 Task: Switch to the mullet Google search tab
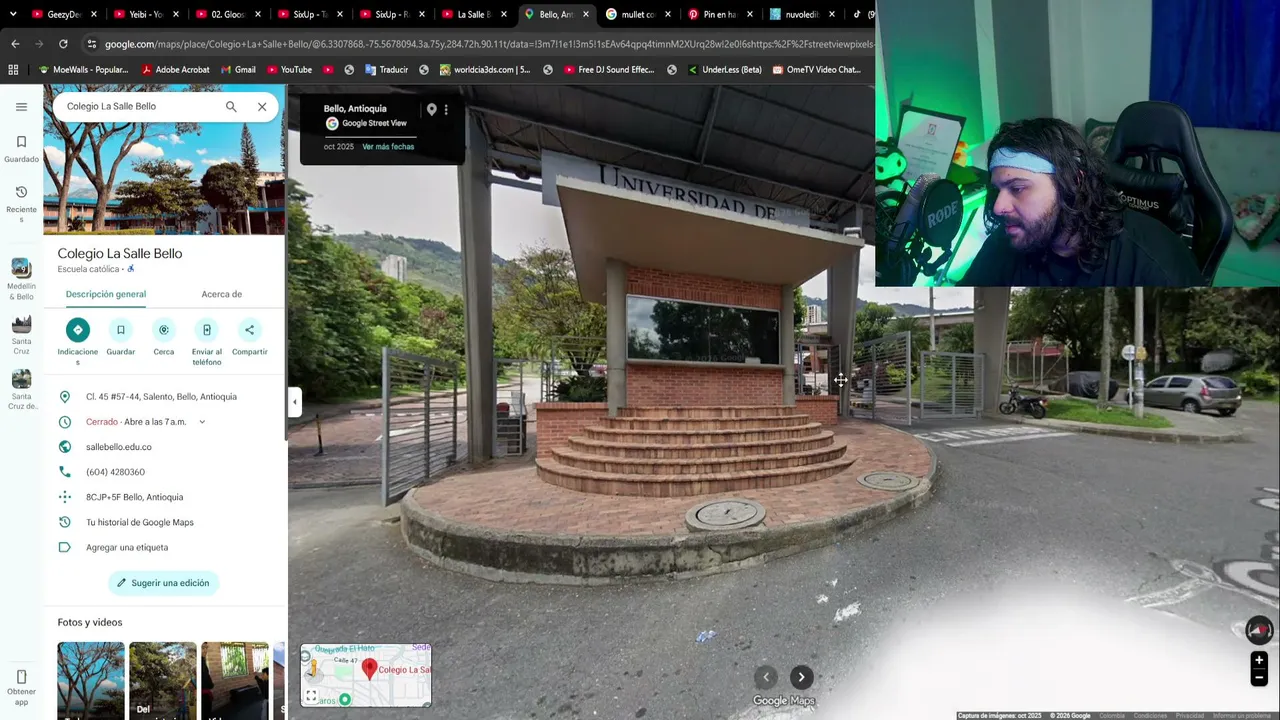[637, 14]
